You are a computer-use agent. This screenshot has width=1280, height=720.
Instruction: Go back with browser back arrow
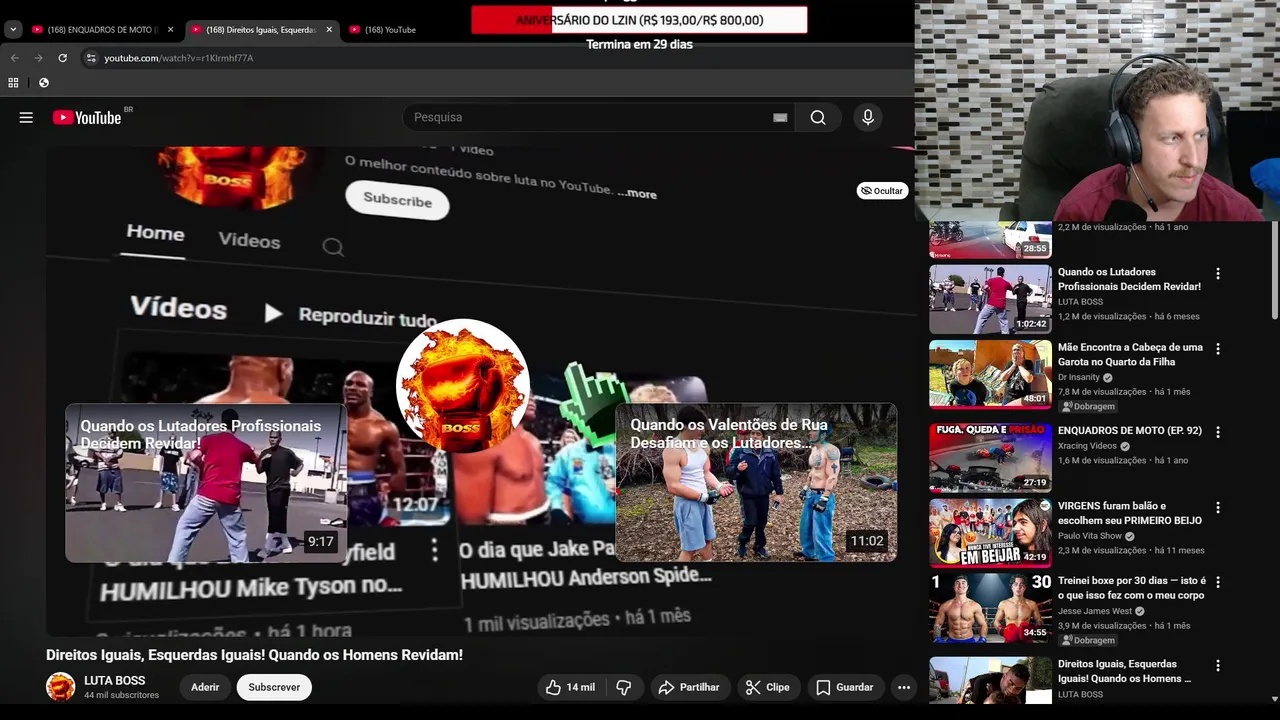pos(15,58)
